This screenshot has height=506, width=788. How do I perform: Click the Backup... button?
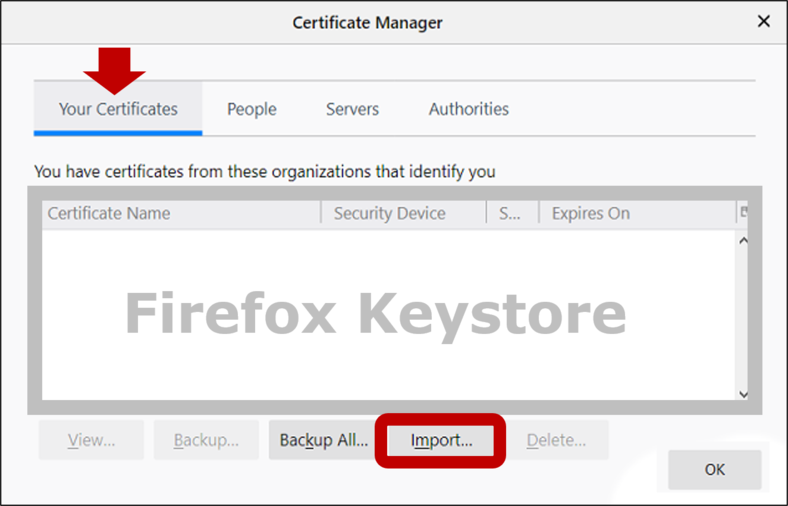205,440
